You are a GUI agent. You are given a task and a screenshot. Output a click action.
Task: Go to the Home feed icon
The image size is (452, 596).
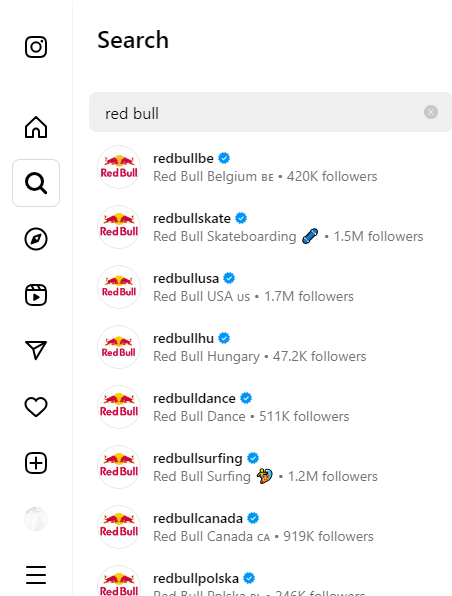tap(36, 127)
